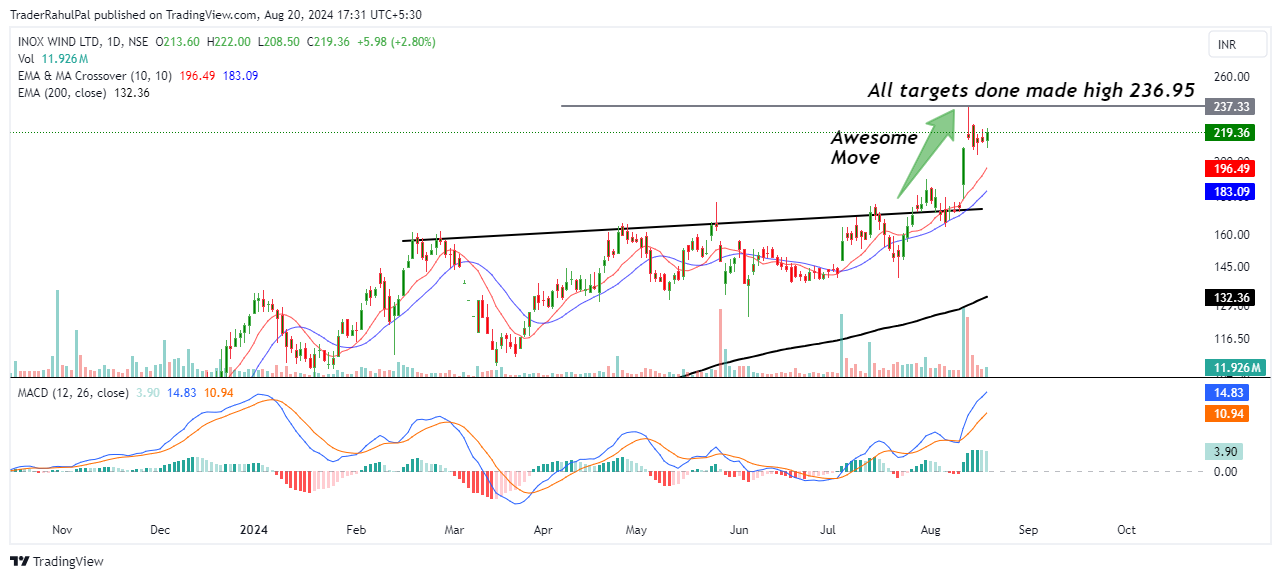The image size is (1281, 579).
Task: Click the 'Apr' label on time axis
Action: [544, 530]
